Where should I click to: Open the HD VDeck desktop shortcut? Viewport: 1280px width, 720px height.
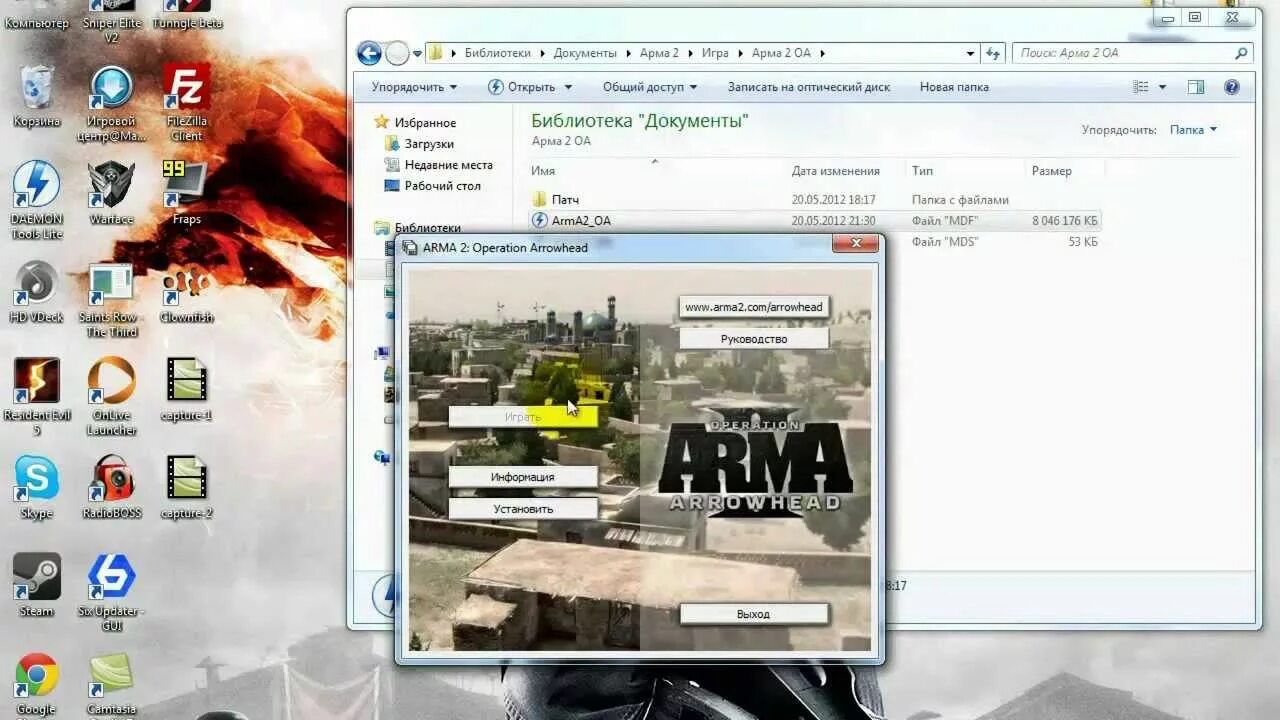click(37, 292)
